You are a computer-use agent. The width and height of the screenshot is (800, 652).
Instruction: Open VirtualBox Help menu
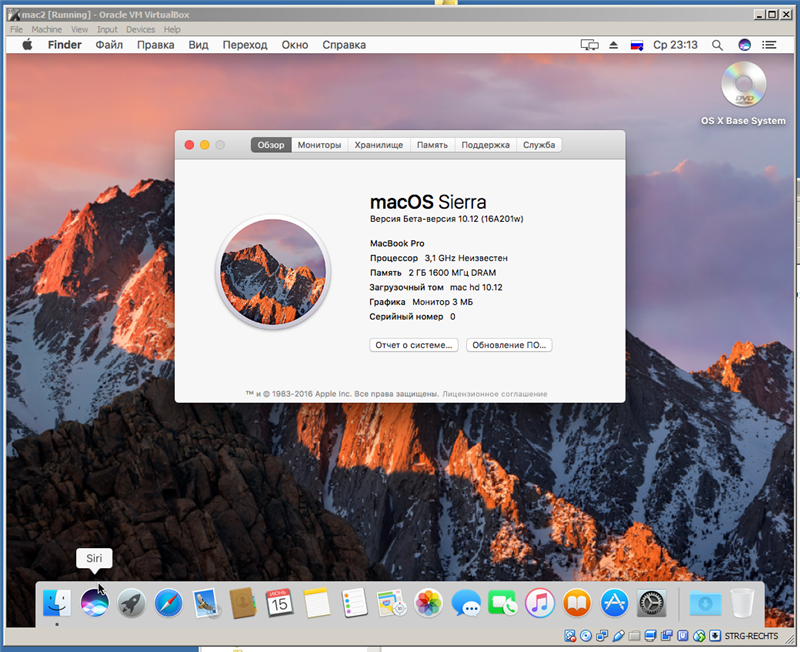(172, 30)
